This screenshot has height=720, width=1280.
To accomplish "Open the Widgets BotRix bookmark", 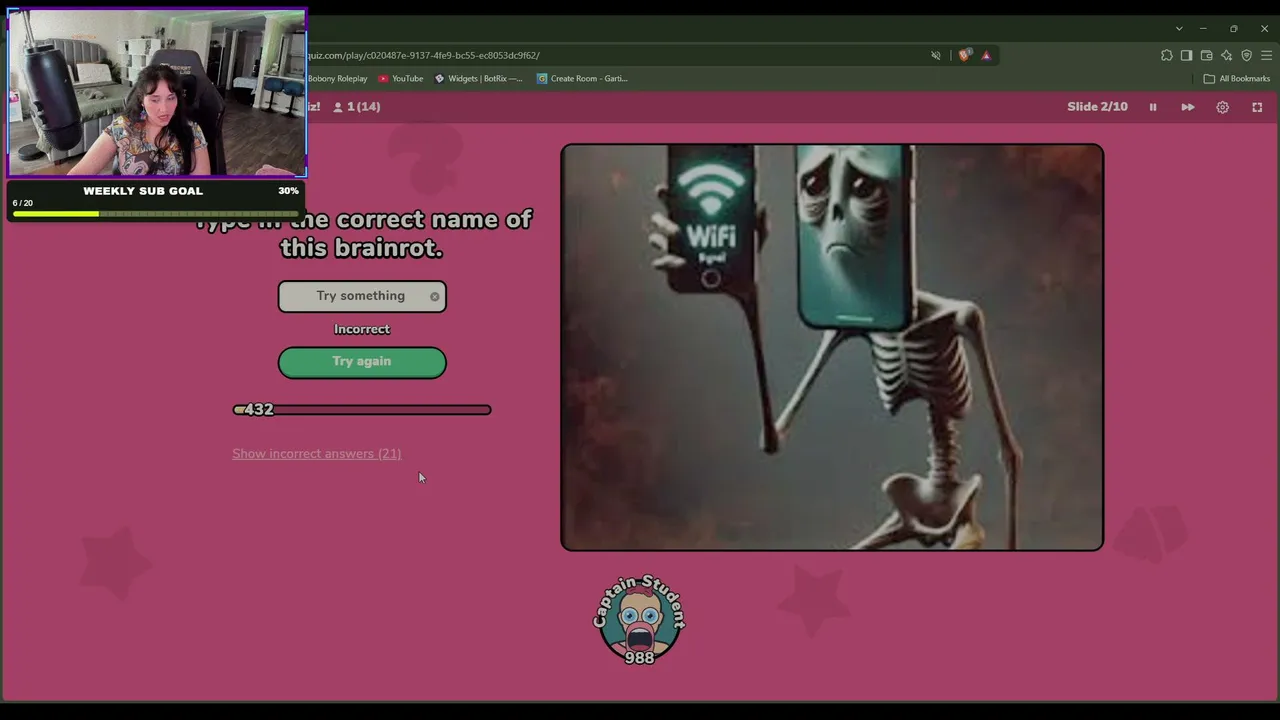I will point(478,78).
